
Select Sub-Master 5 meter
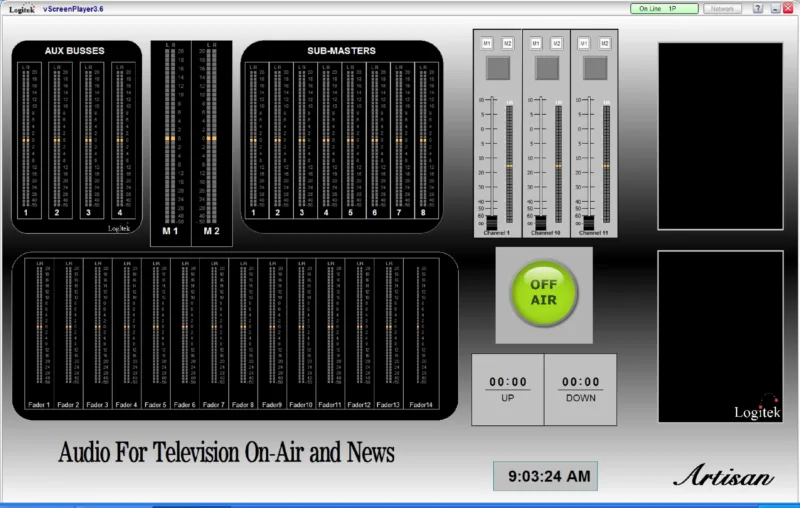(354, 140)
